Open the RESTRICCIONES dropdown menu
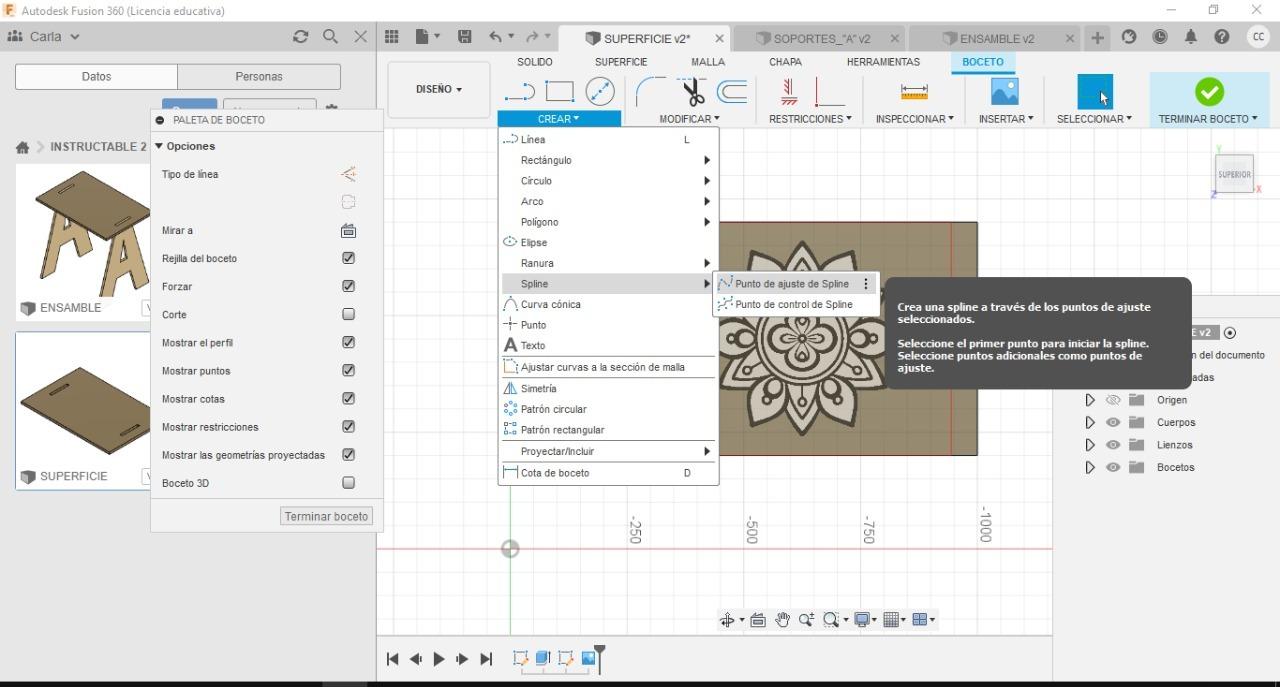 (x=810, y=119)
